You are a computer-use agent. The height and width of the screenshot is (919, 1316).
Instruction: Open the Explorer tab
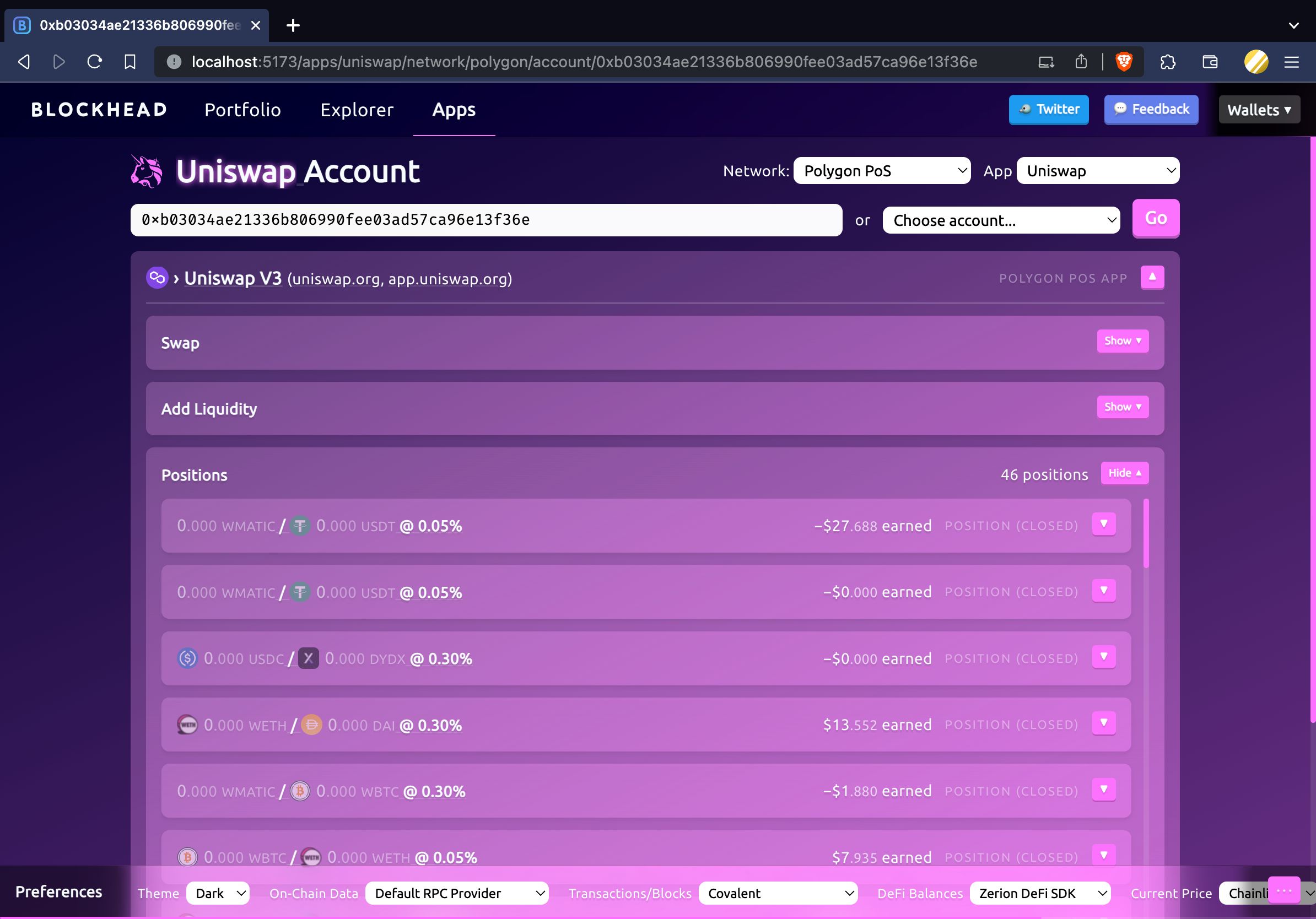(357, 110)
